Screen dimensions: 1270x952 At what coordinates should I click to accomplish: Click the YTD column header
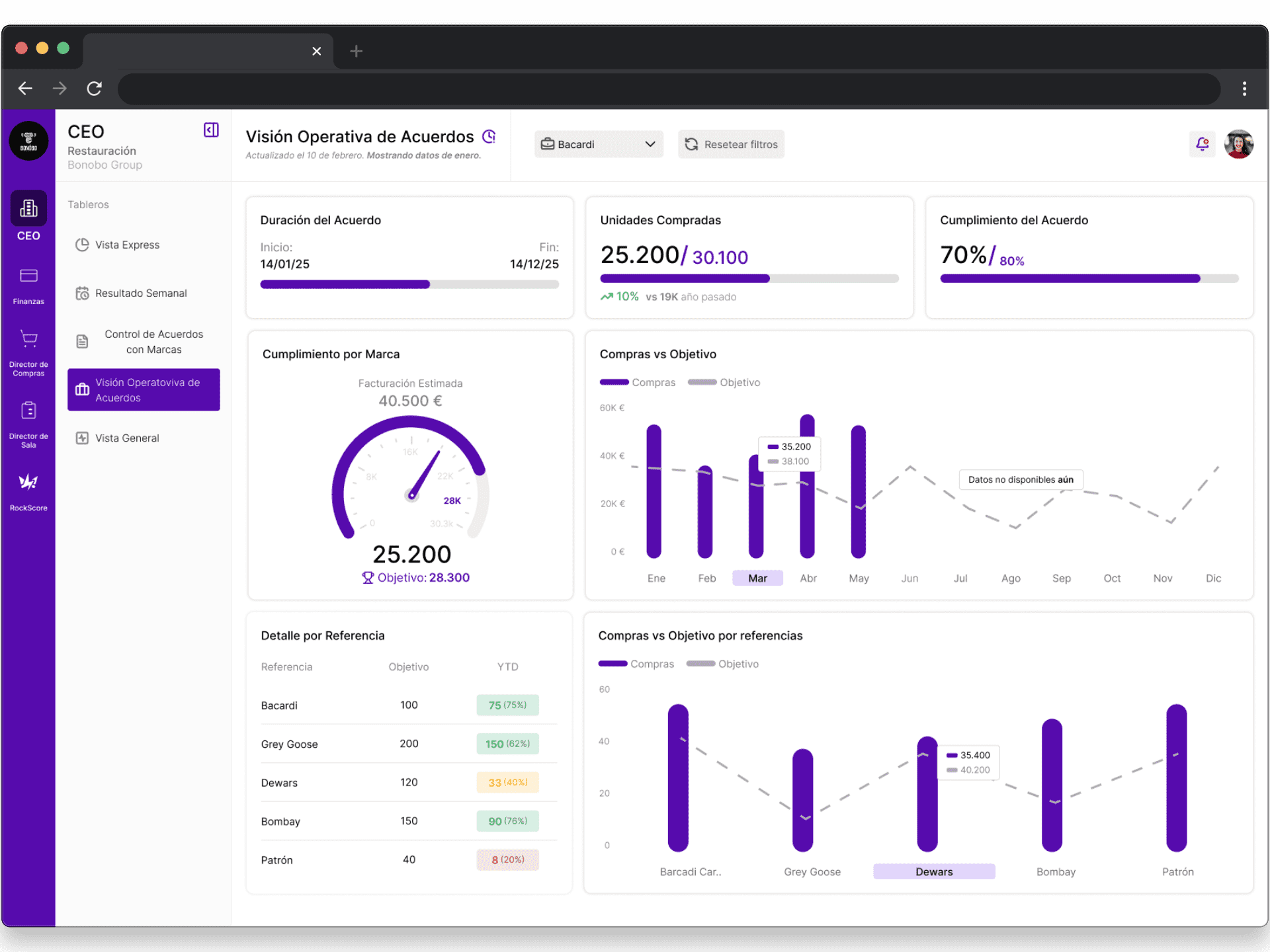[x=507, y=666]
